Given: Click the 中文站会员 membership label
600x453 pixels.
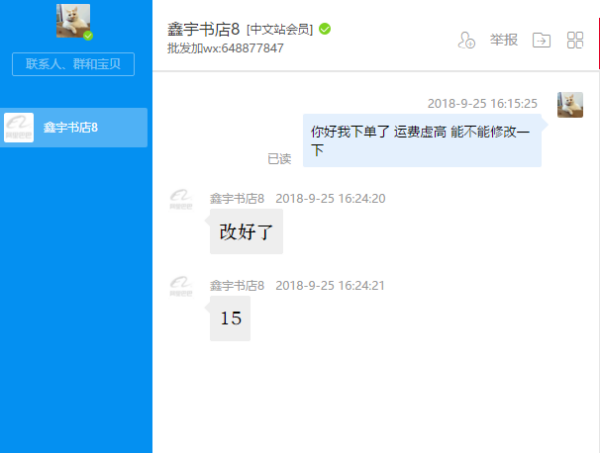Looking at the screenshot, I should 280,29.
